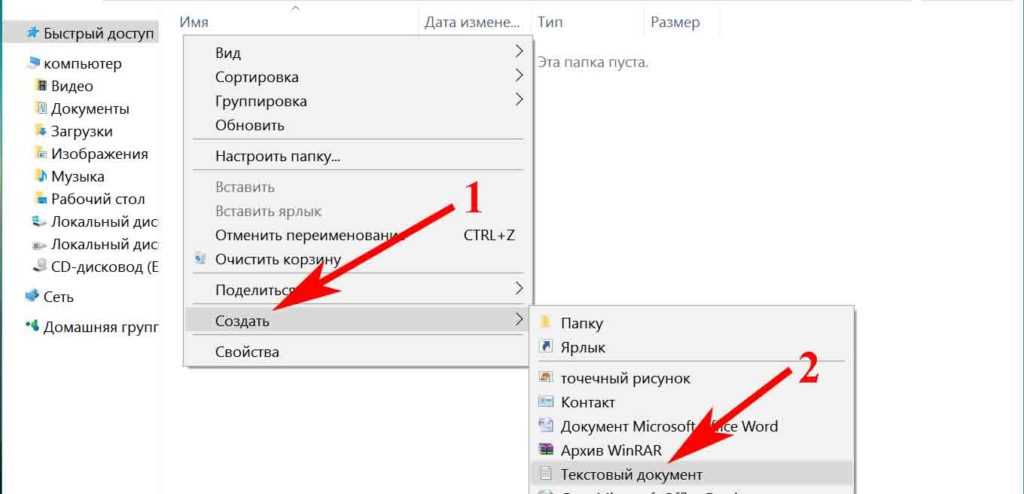Sort by the Размер column header
1024x494 pixels.
point(675,22)
